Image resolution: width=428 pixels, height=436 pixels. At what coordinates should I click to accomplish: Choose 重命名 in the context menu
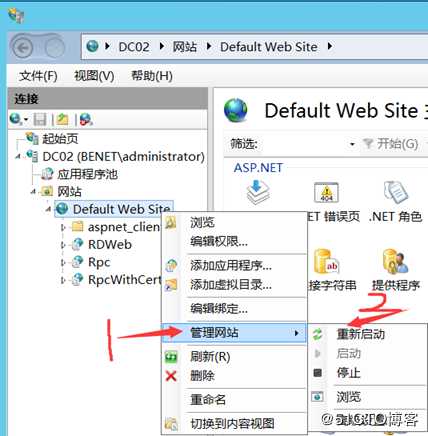(234, 399)
